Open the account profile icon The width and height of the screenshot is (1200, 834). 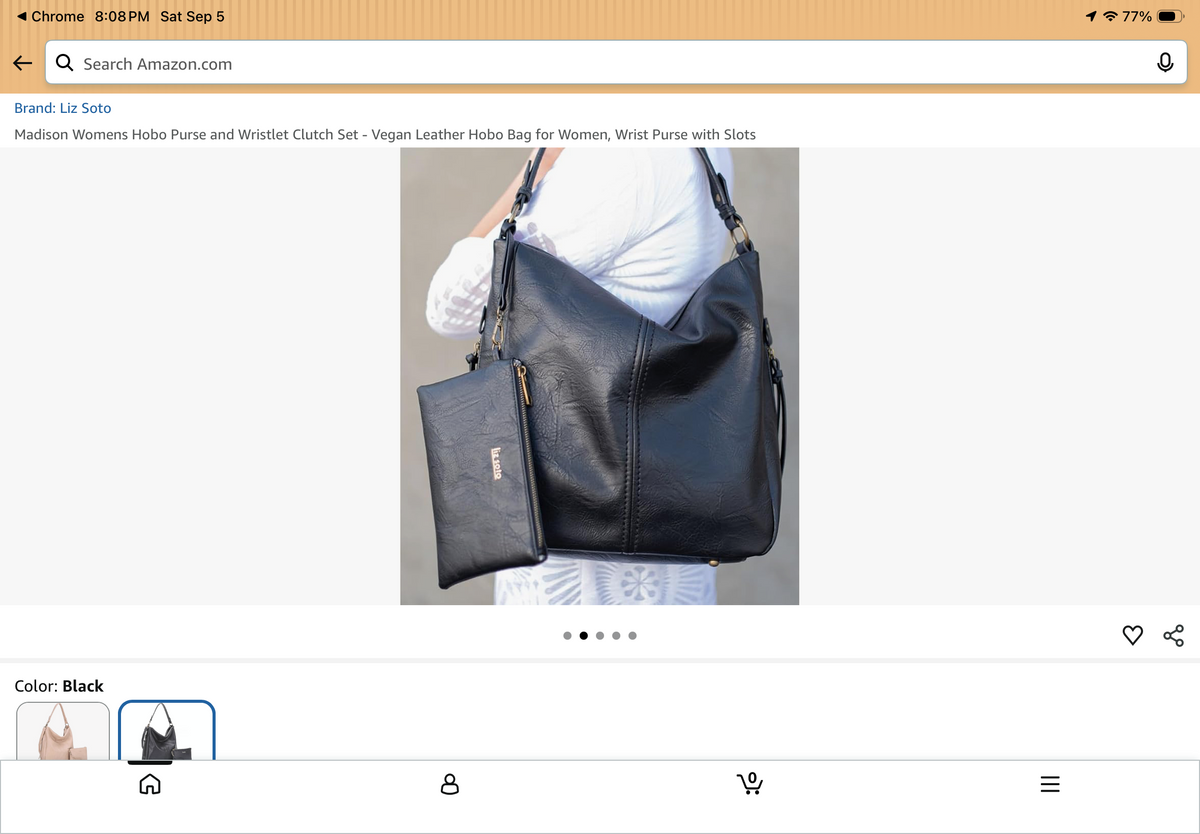coord(450,784)
